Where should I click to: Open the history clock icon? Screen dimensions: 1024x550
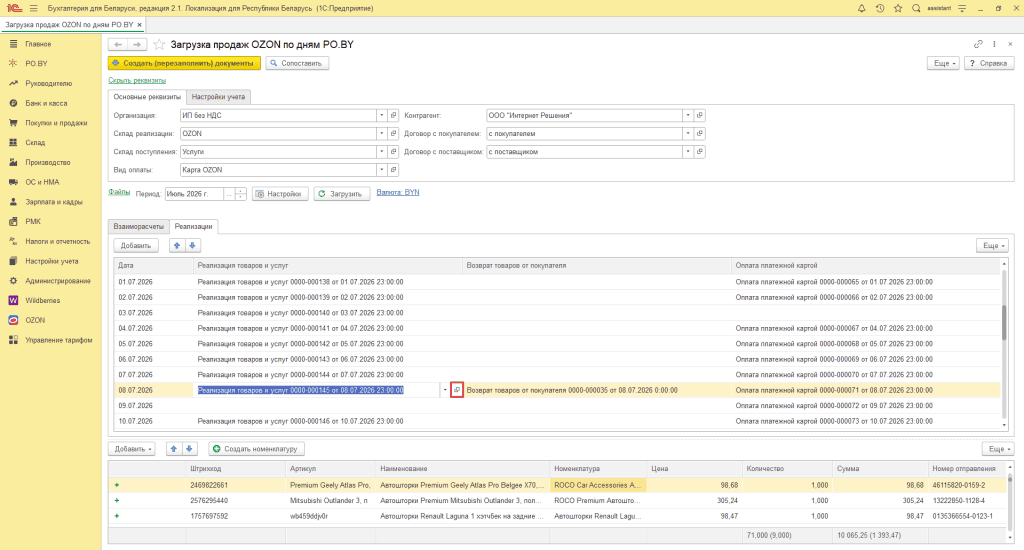coord(880,8)
